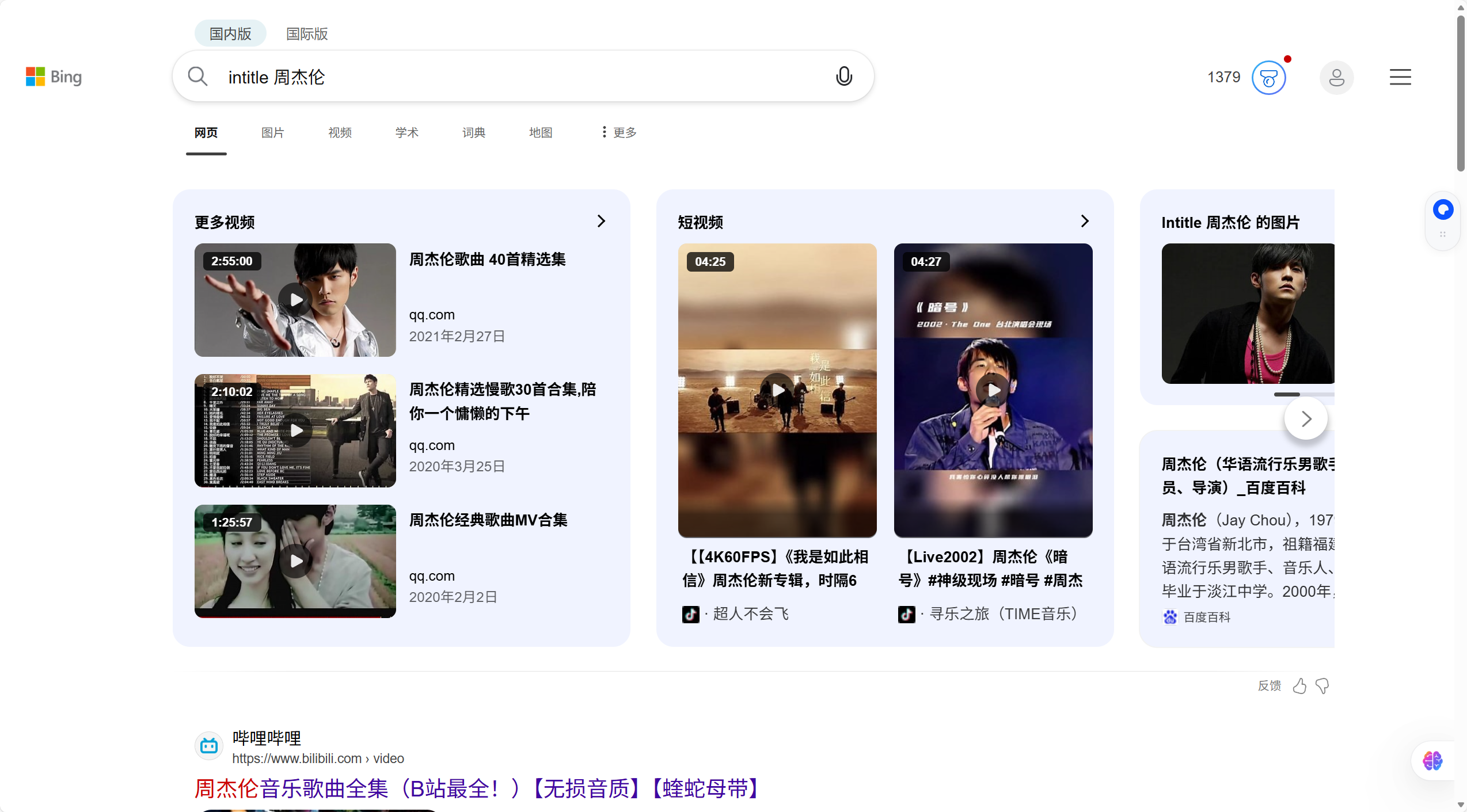Switch to the 学术 tab
Viewport: 1467px width, 812px height.
pos(406,132)
